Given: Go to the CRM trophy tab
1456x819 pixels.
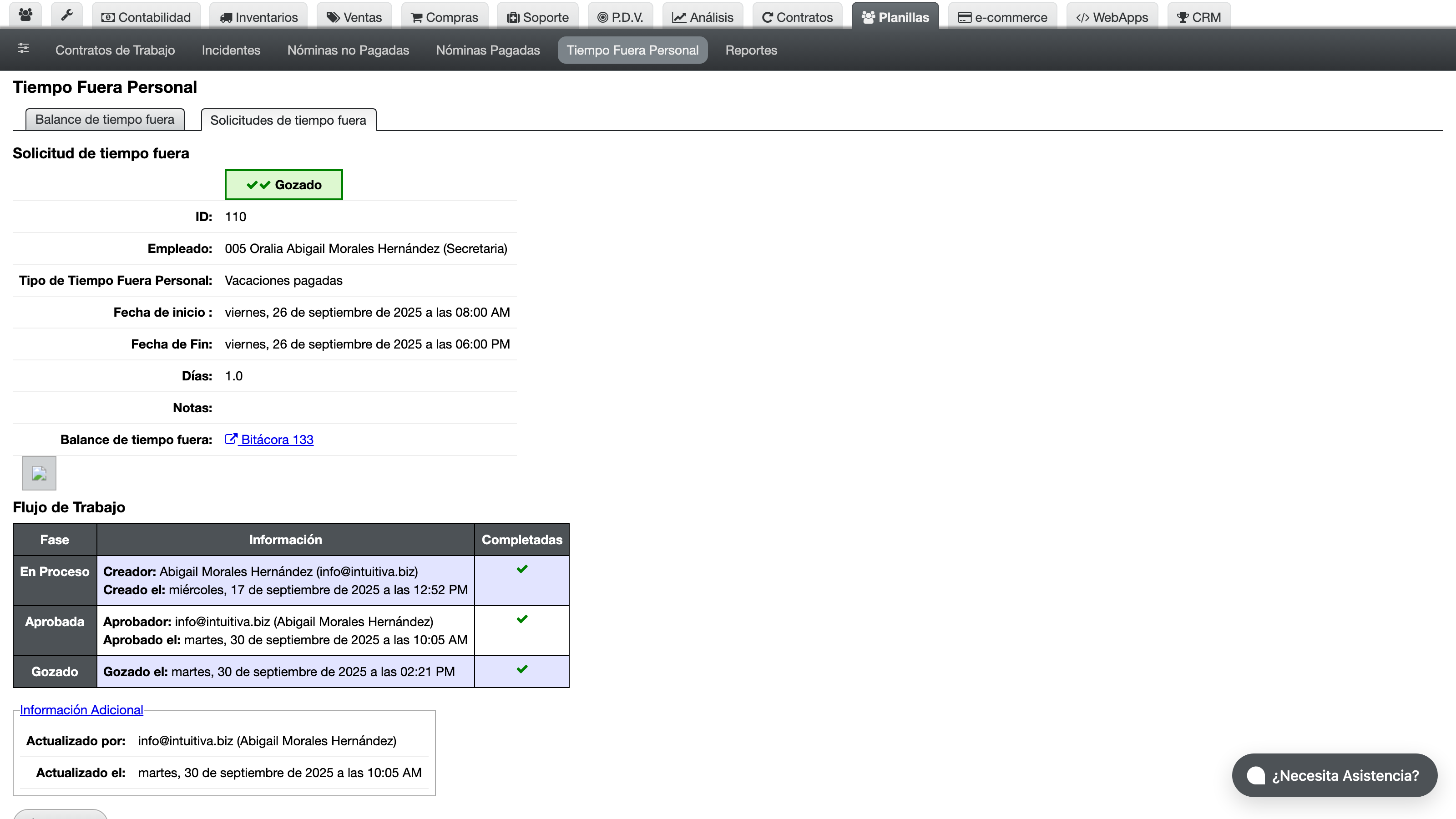Looking at the screenshot, I should pyautogui.click(x=1199, y=16).
